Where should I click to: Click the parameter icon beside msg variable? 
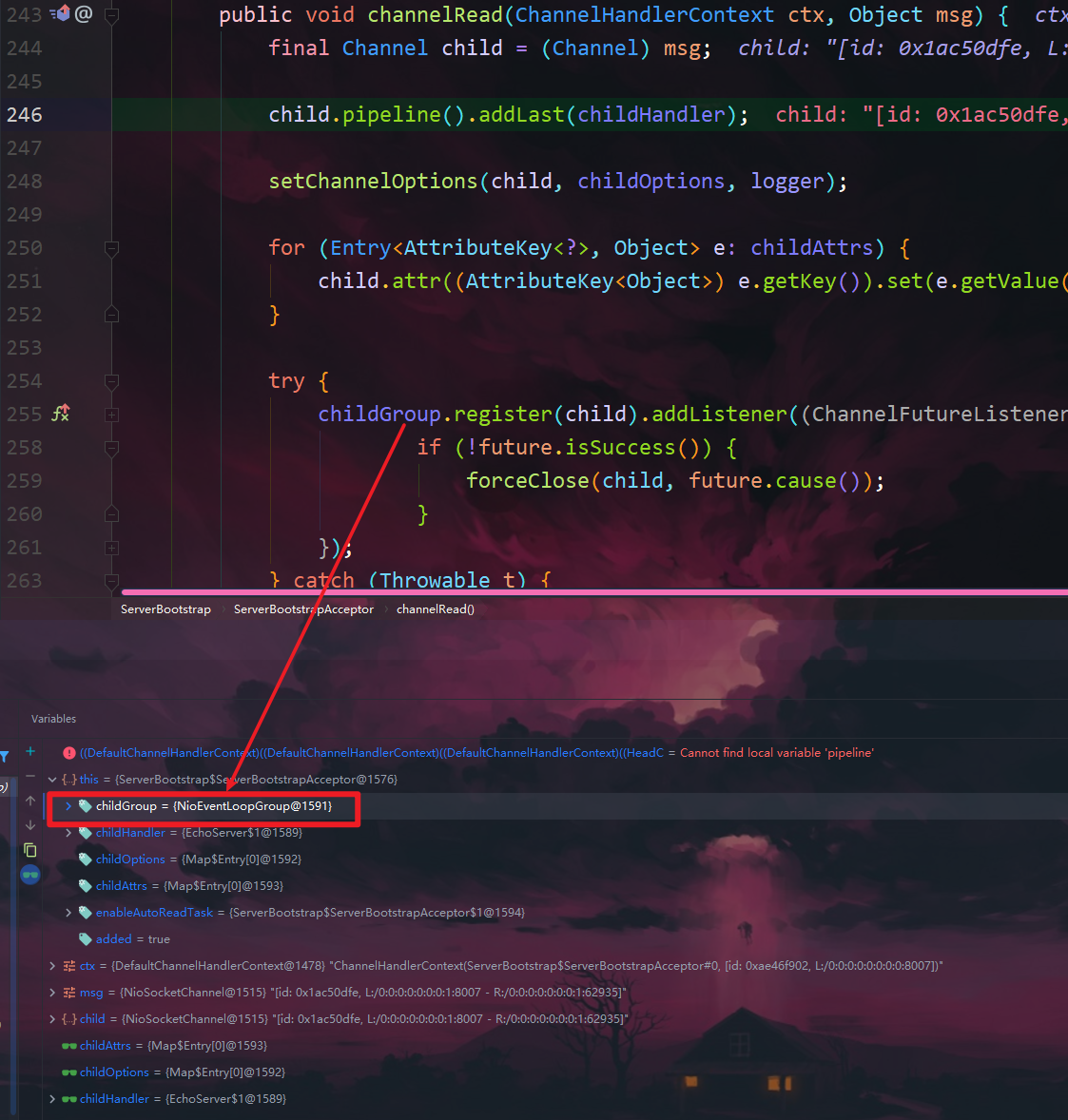tap(69, 993)
